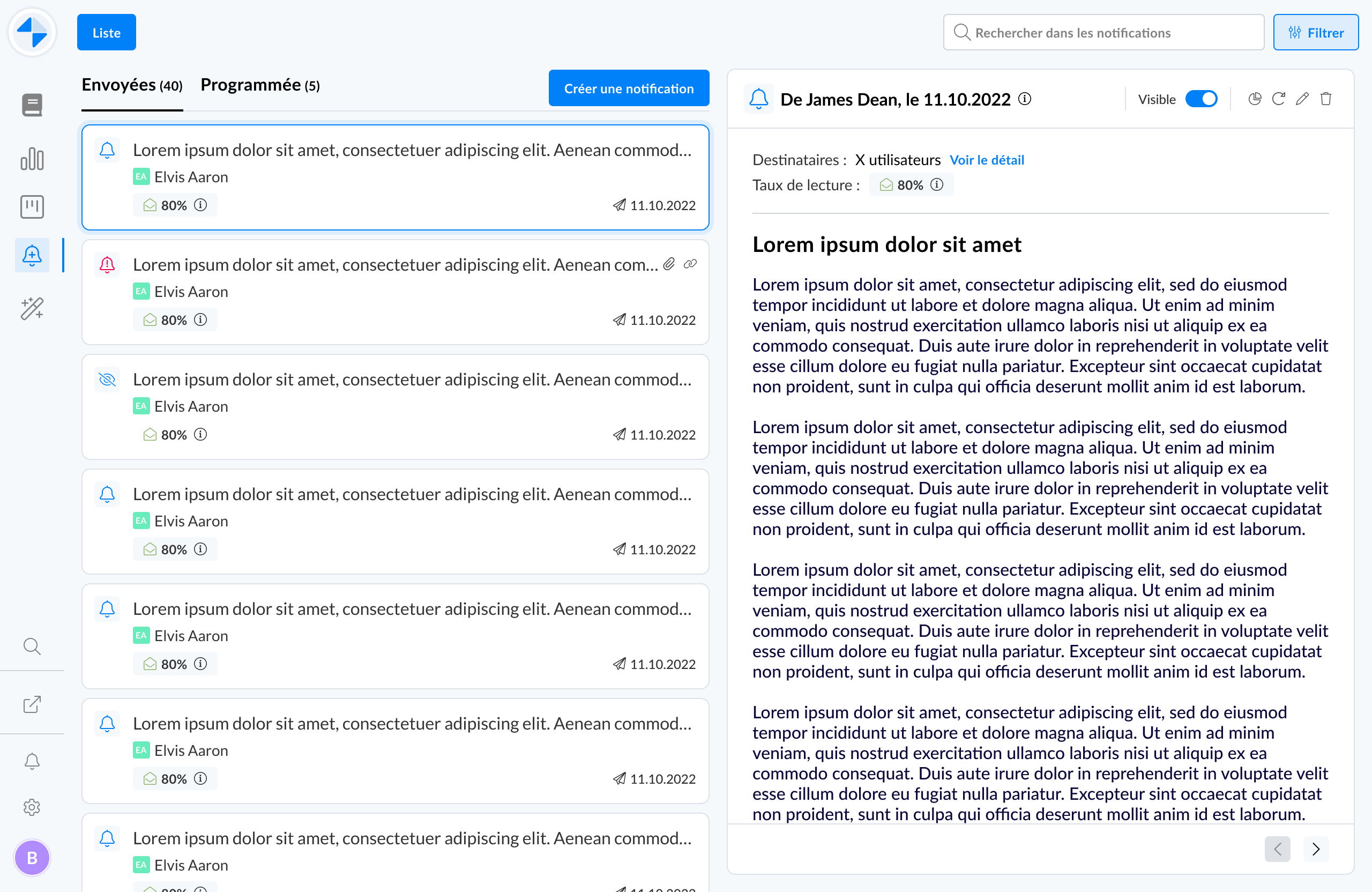
Task: Go to previous notification with left chevron
Action: click(1278, 849)
